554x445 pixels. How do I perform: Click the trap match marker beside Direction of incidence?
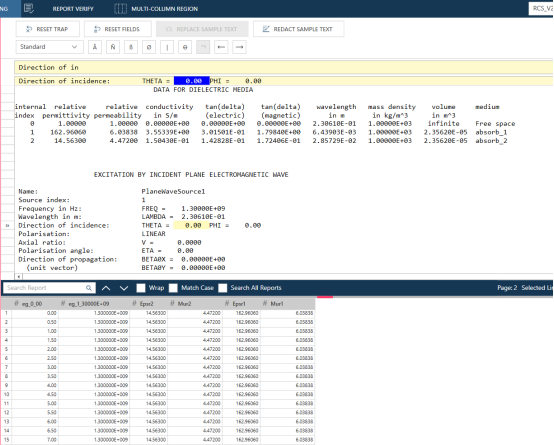(x=7, y=226)
